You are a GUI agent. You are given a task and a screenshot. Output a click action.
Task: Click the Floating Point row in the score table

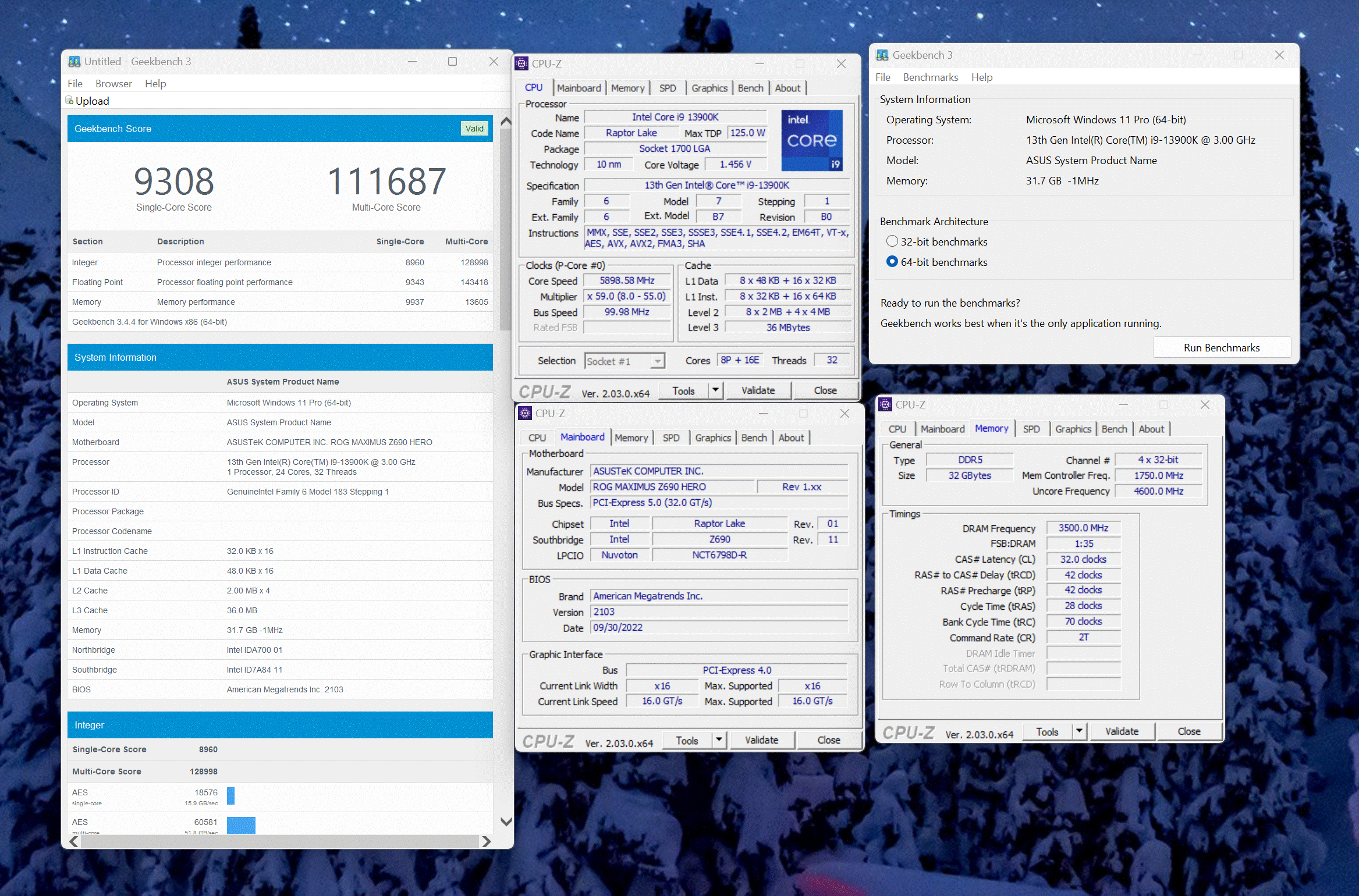pos(280,282)
